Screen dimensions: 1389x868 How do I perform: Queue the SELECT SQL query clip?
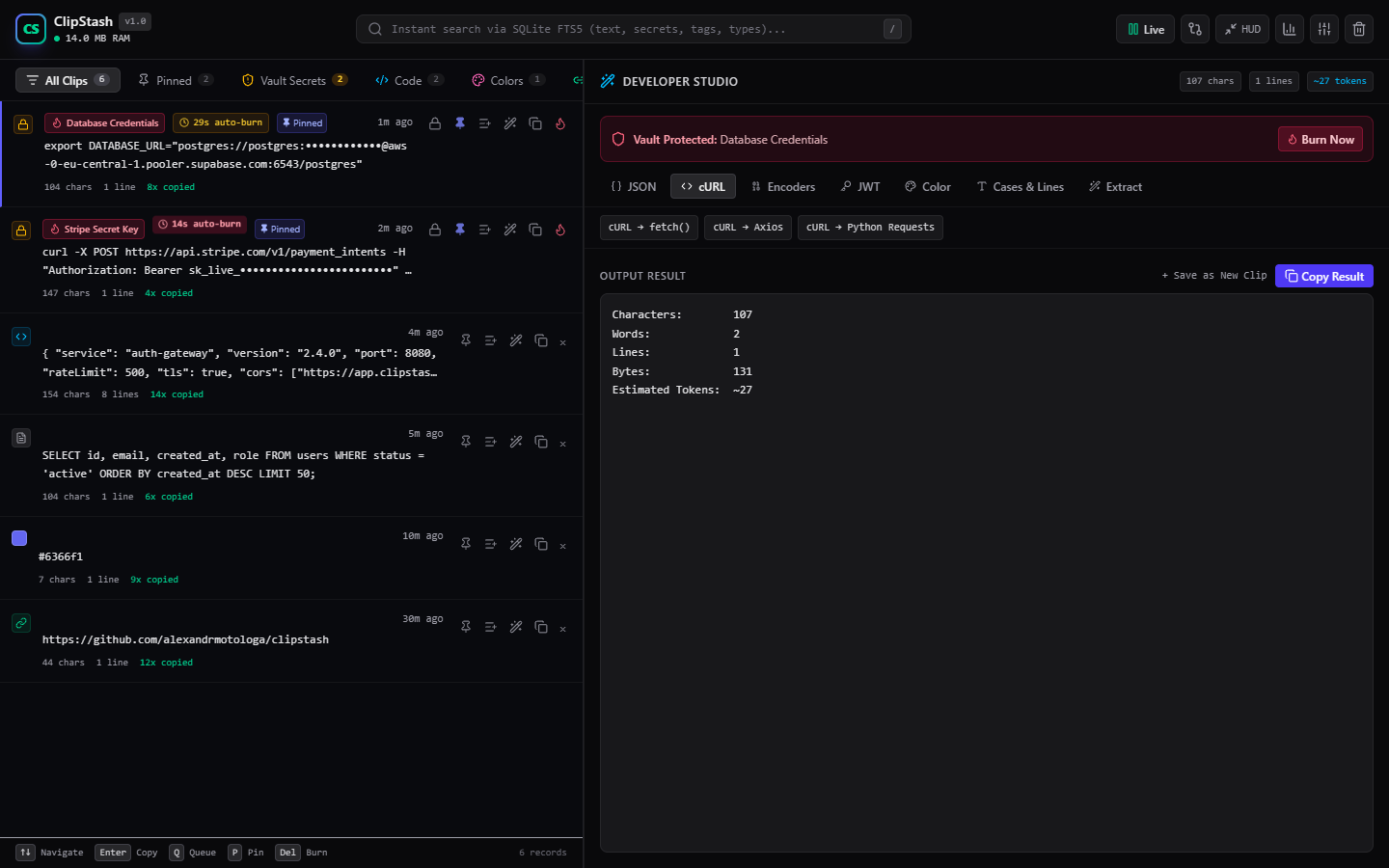[x=491, y=442]
